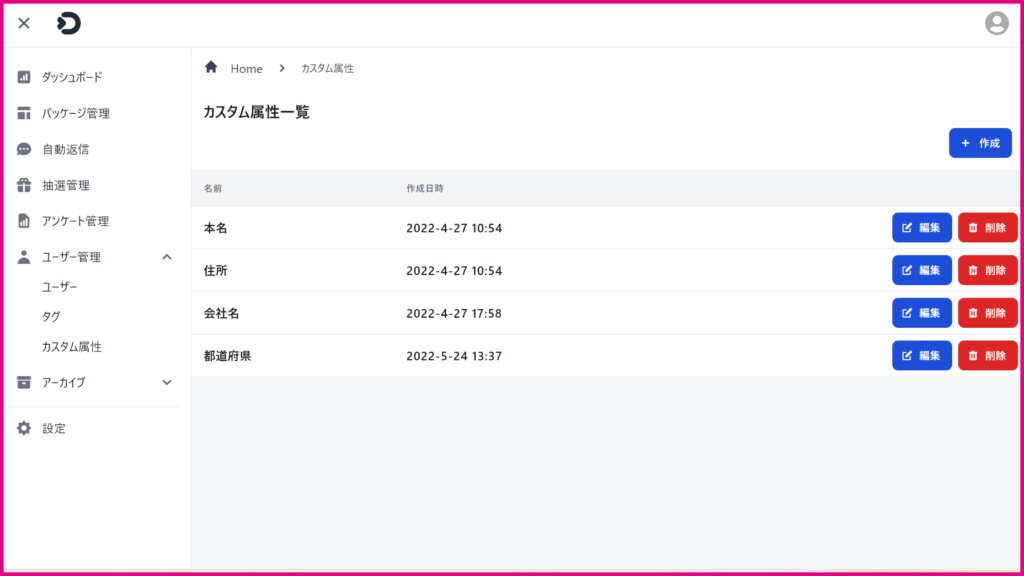Click the ユーザー管理 person icon
Screen dimensions: 1024x576
[x=24, y=257]
